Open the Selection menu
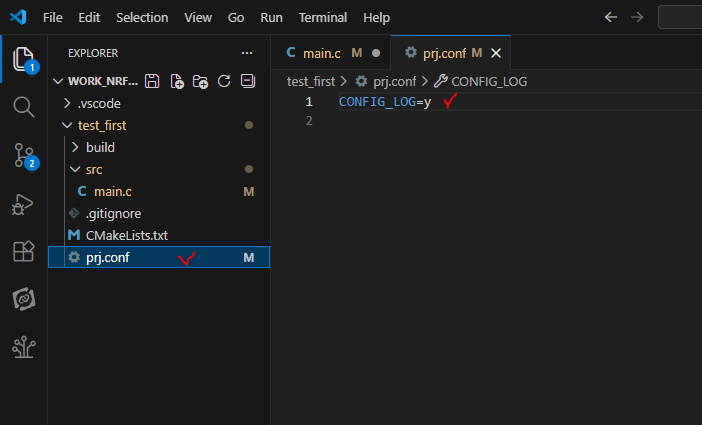702x425 pixels. (x=142, y=17)
